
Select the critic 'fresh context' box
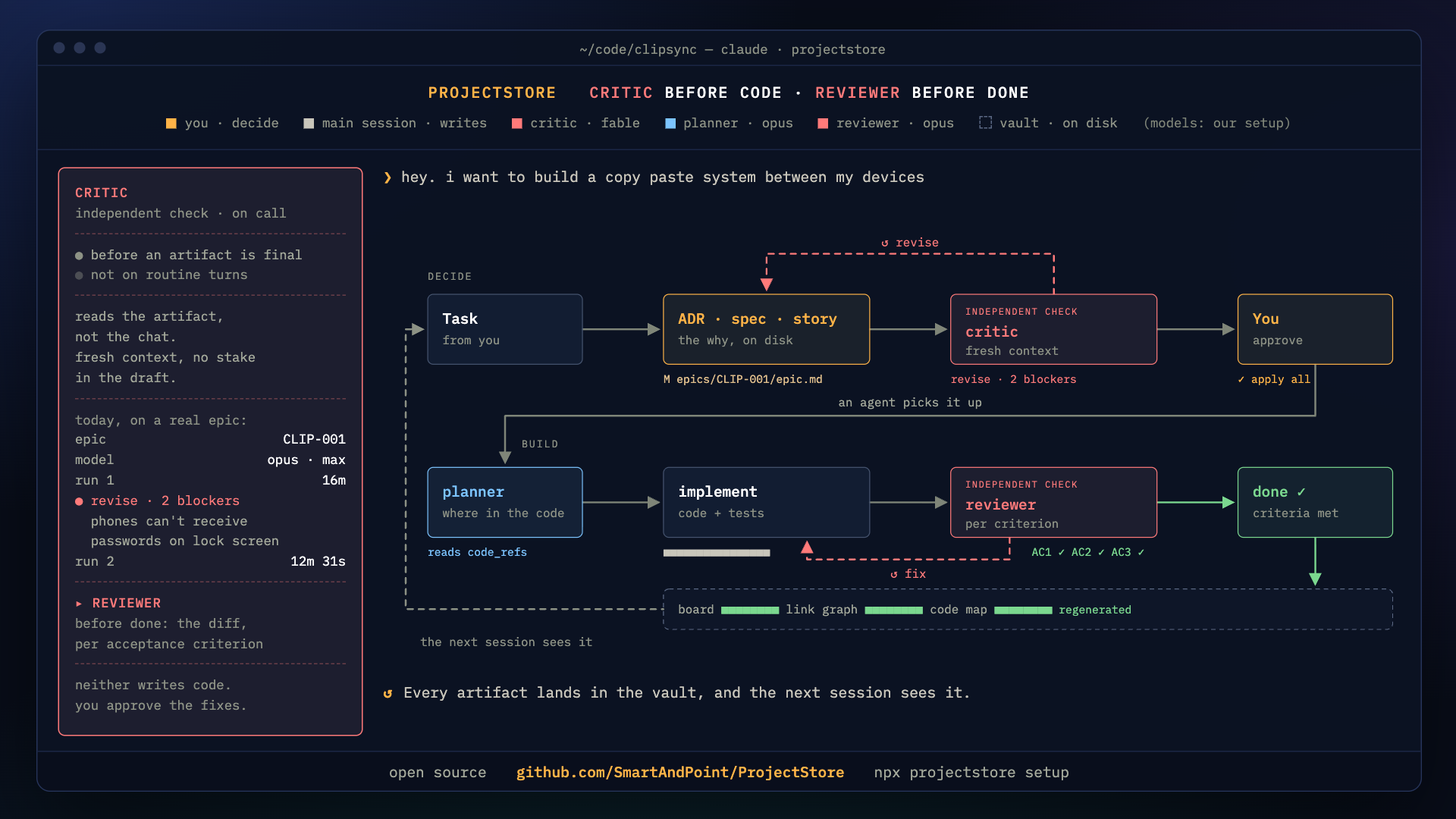pos(1053,329)
